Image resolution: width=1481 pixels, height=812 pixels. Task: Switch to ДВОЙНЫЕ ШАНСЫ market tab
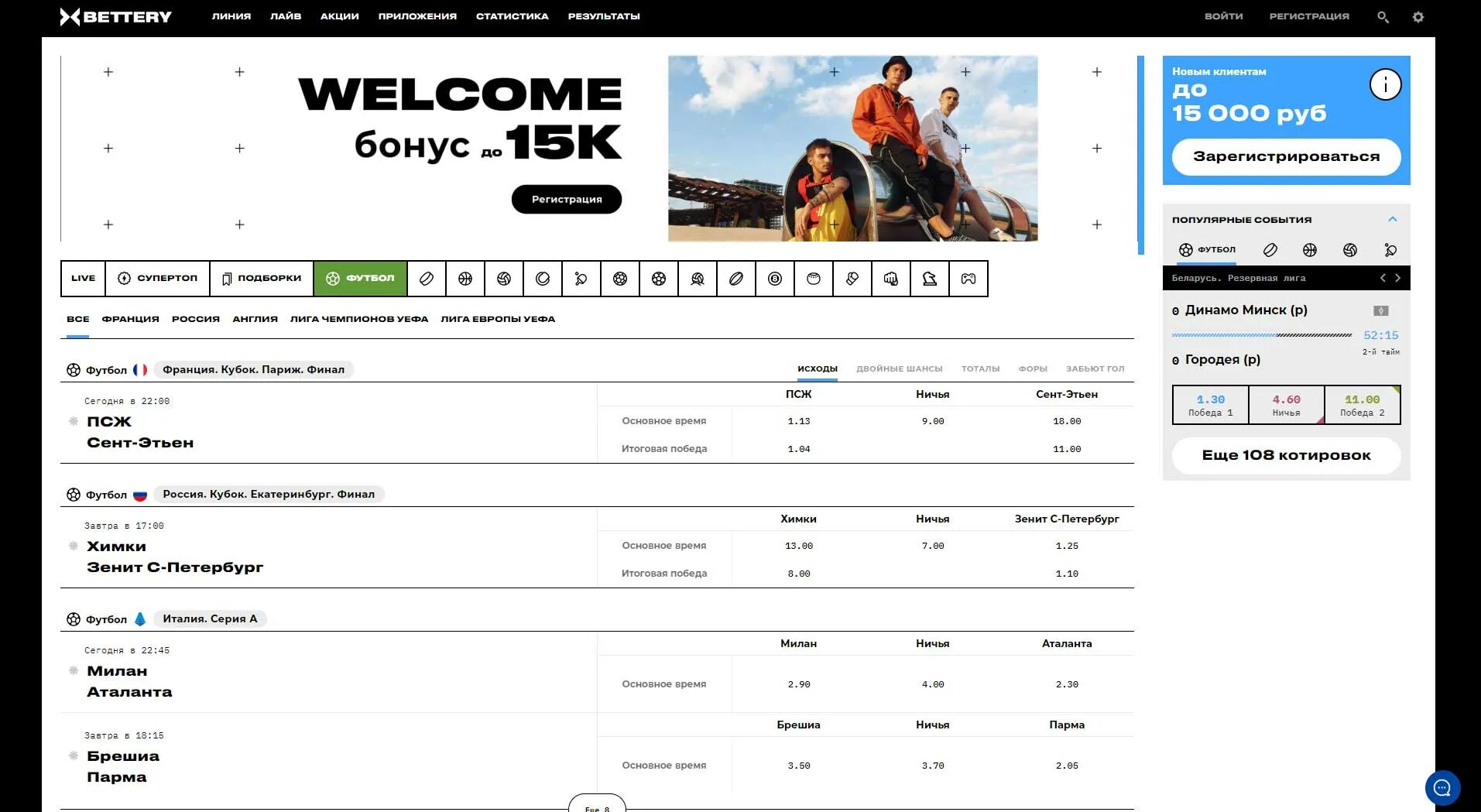[899, 369]
